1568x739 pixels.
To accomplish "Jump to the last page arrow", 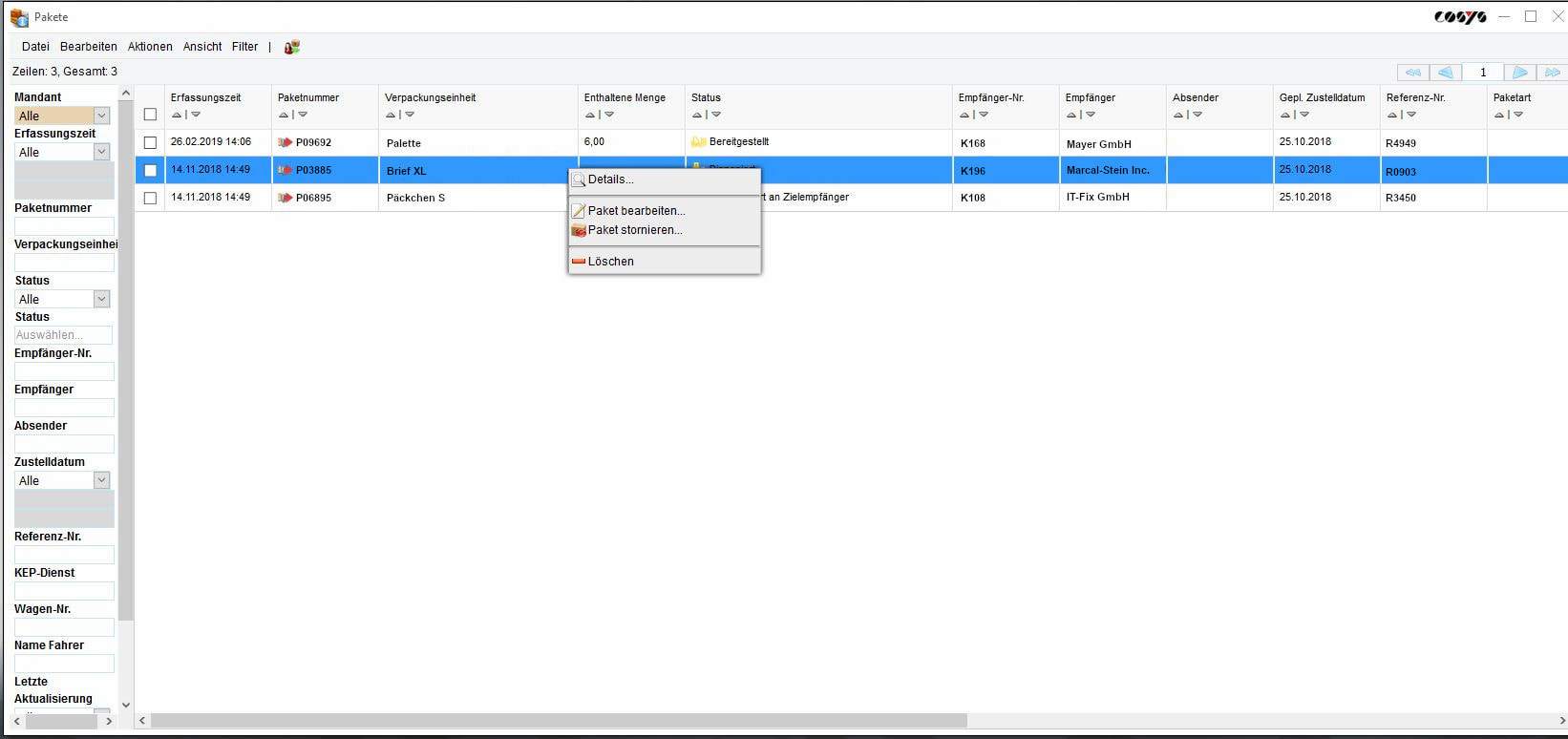I will (1553, 73).
